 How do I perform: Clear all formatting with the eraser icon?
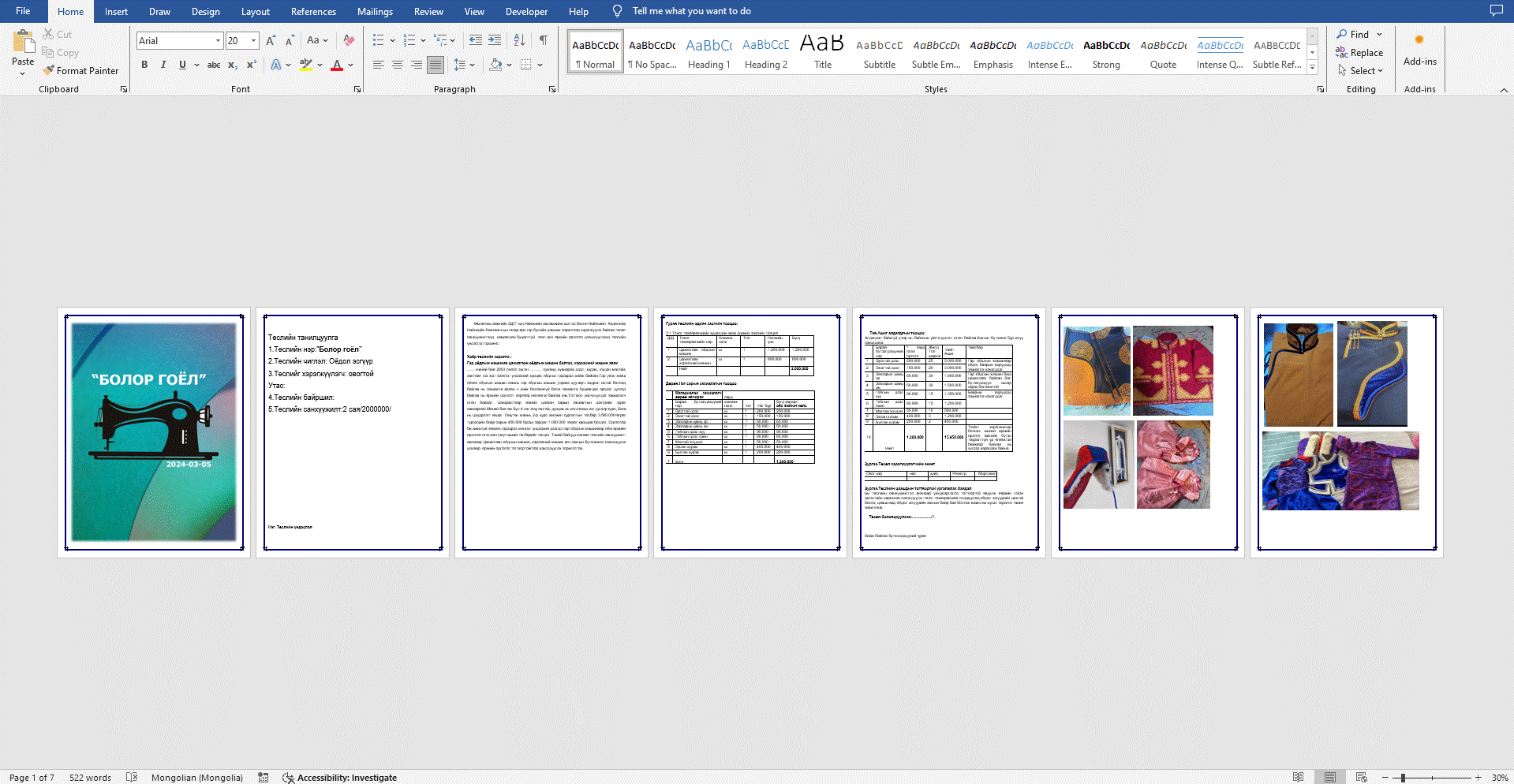click(349, 40)
